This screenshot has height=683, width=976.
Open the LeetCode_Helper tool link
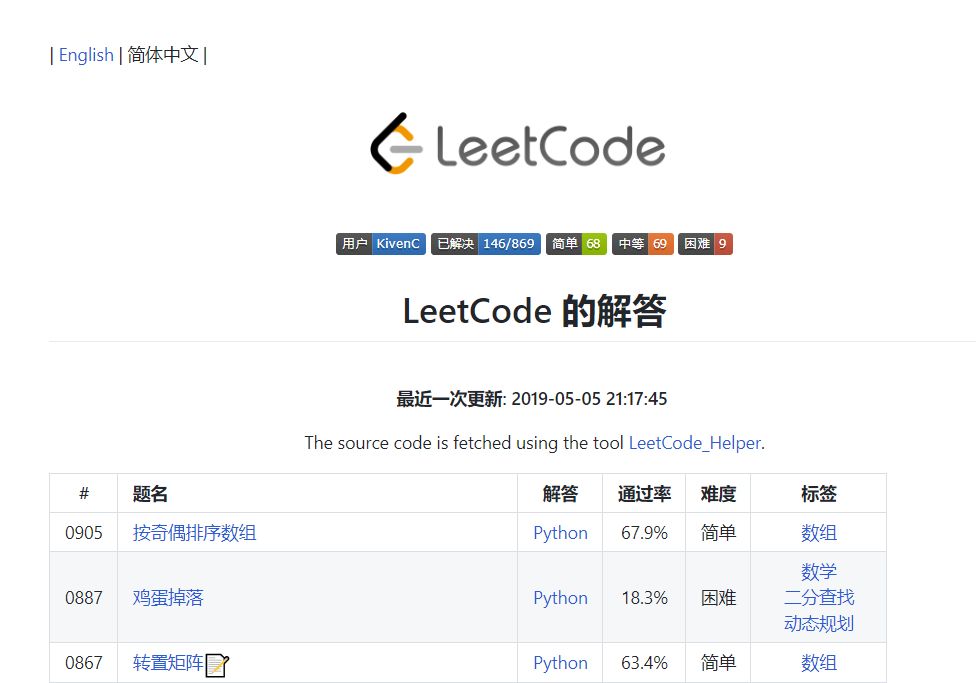[695, 443]
